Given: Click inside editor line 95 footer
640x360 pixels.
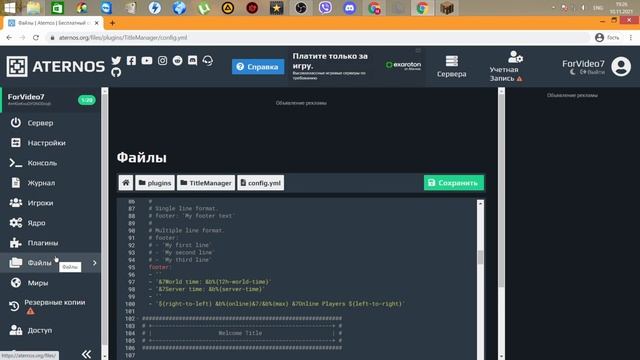Looking at the screenshot, I should pyautogui.click(x=160, y=267).
